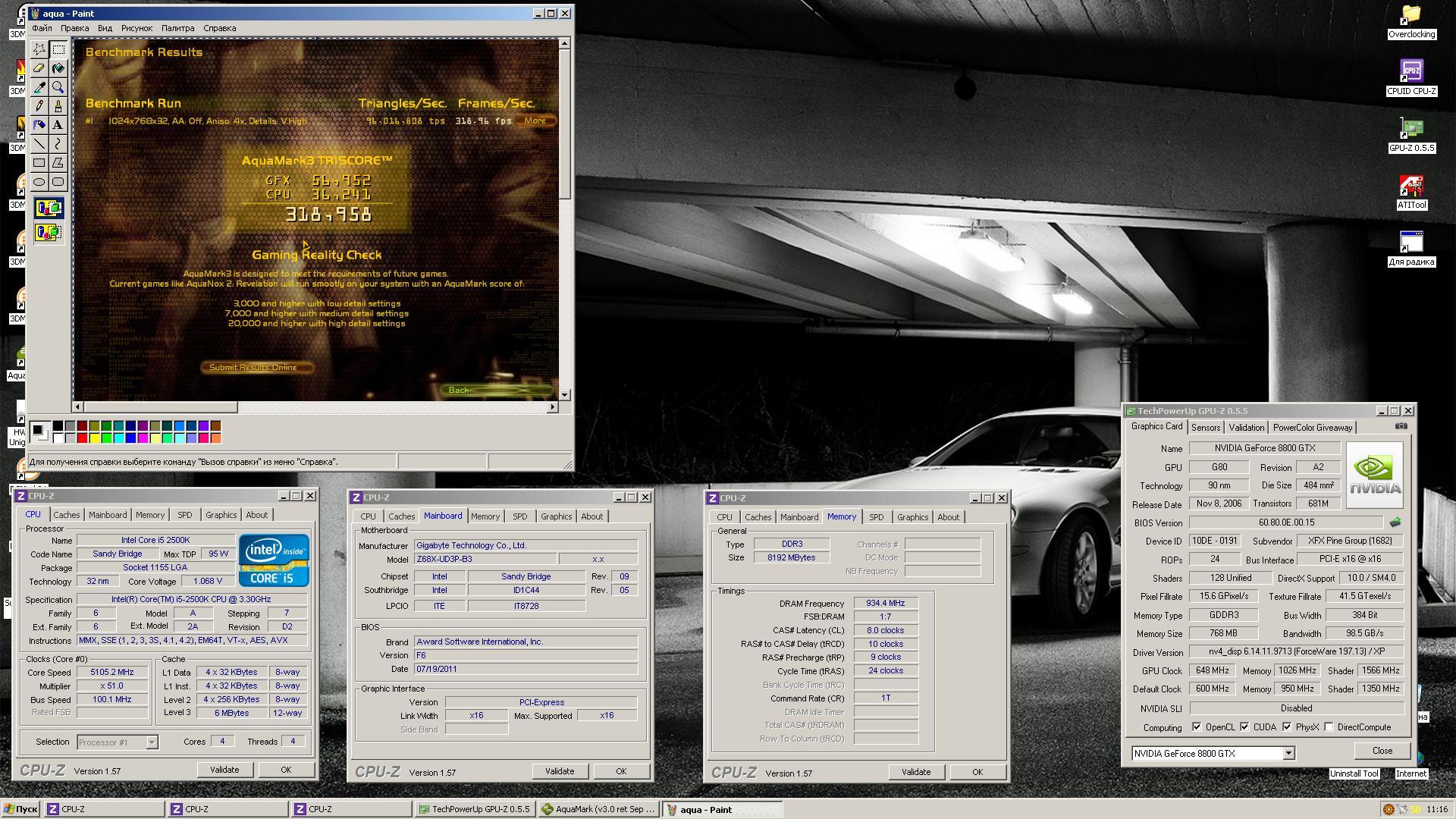Toggle CUDA checkbox in GPU-Z
Screen dimensions: 1456x819
tap(1244, 727)
